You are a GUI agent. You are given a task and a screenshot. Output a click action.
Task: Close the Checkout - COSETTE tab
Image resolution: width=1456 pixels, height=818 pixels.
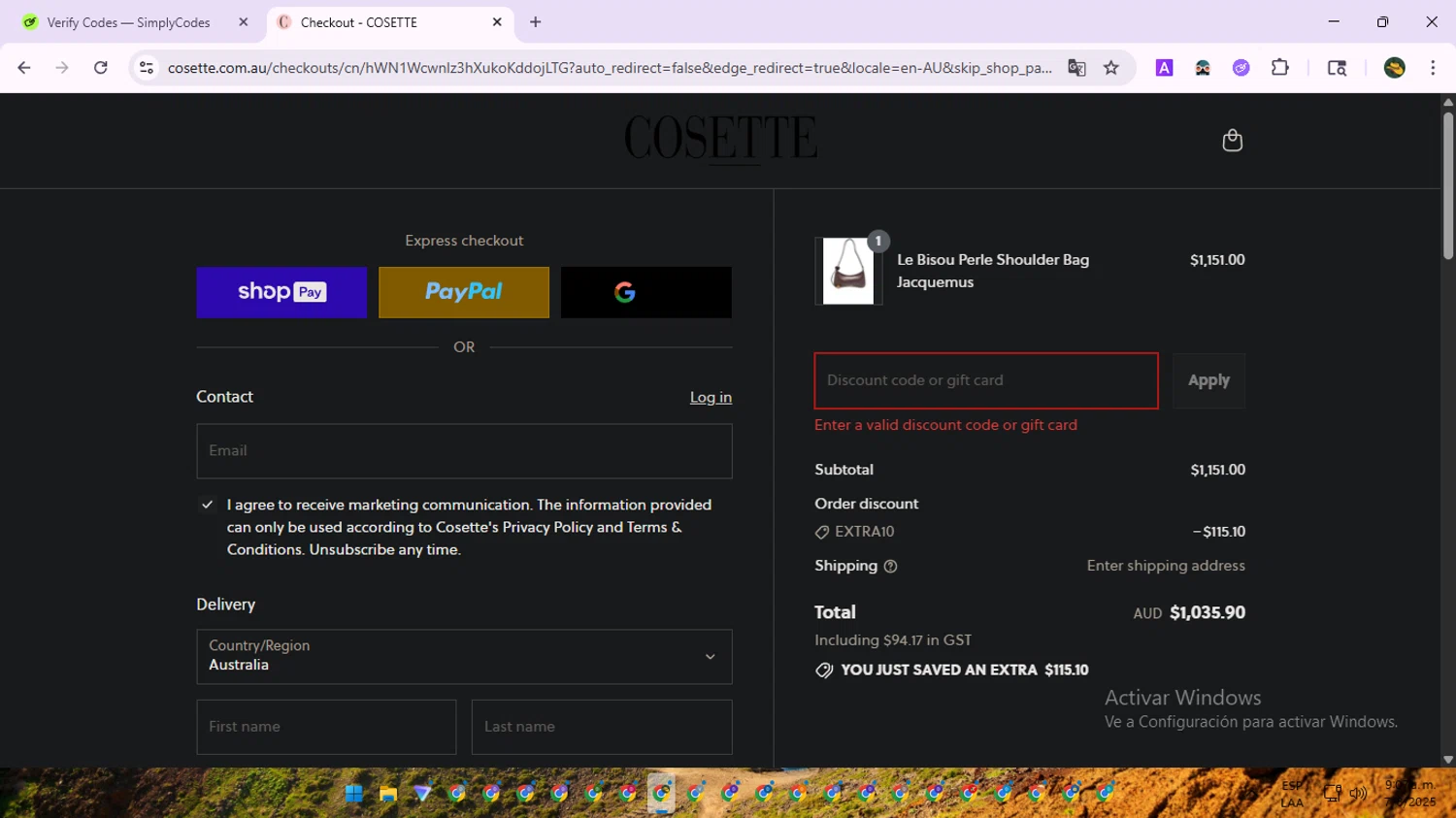[497, 22]
